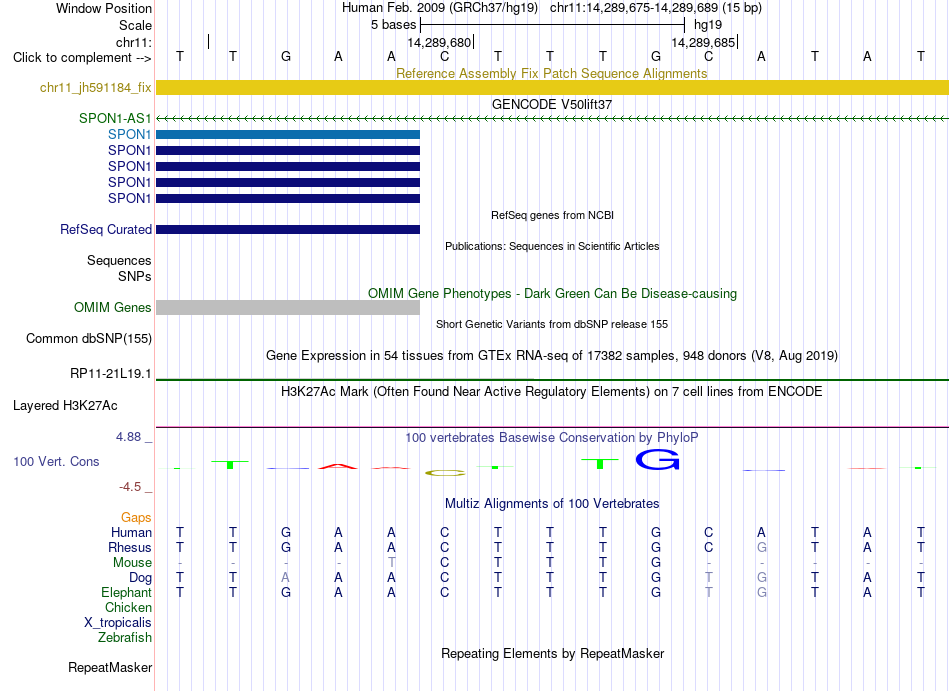This screenshot has height=691, width=950.
Task: Click 'Click to complement -->' label
Action: pyautogui.click(x=82, y=58)
